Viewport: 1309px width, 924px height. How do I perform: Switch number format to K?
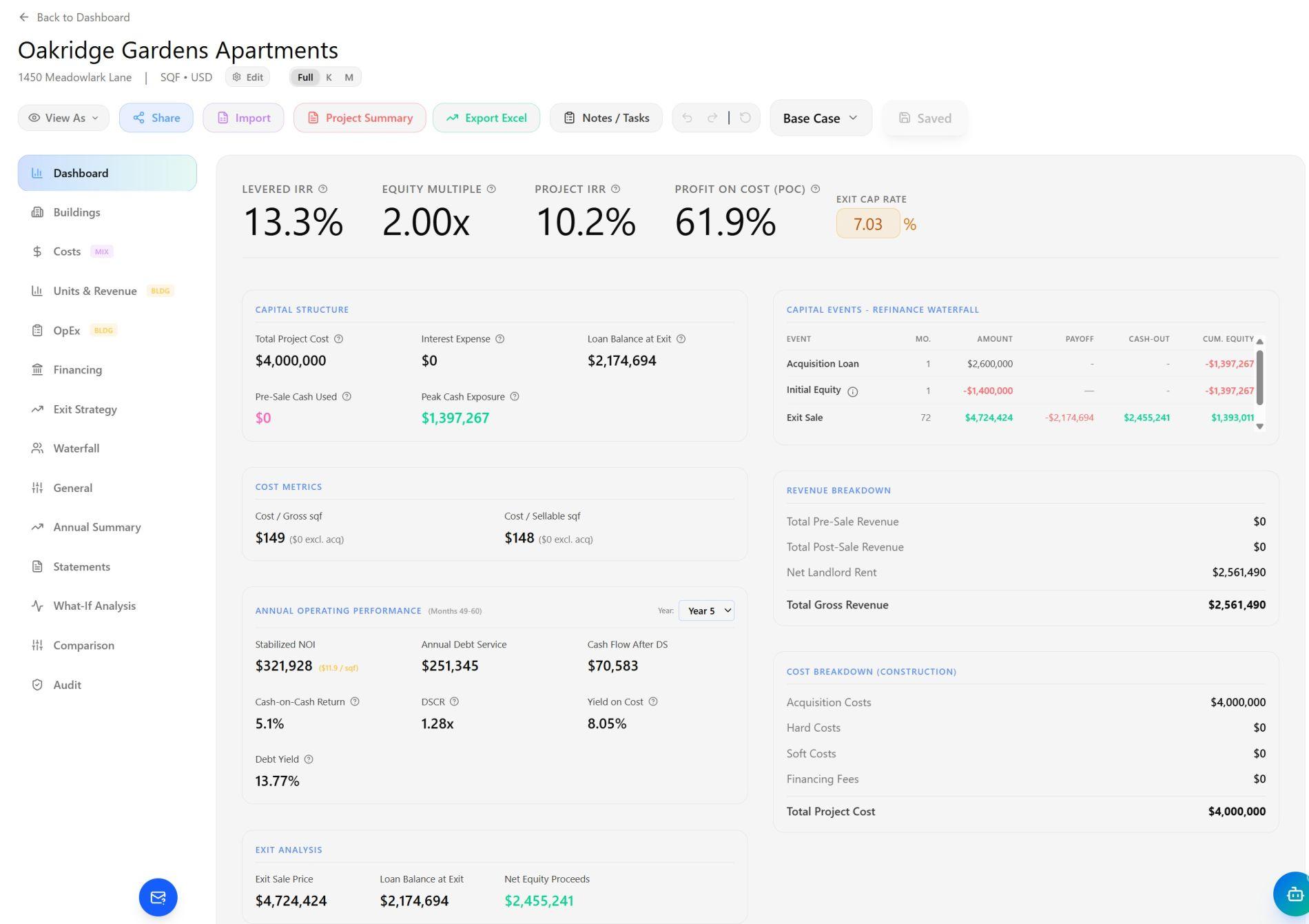pyautogui.click(x=329, y=77)
